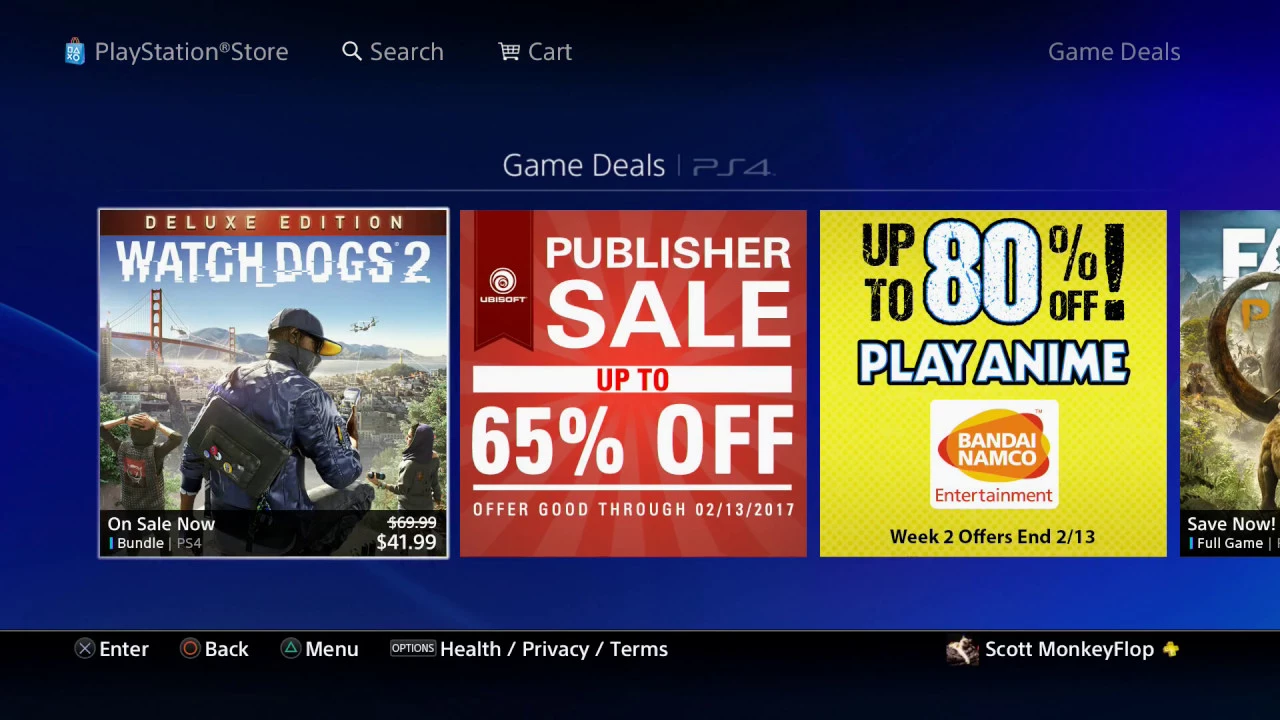Image resolution: width=1280 pixels, height=720 pixels.
Task: Click the X Enter button icon
Action: pyautogui.click(x=85, y=649)
